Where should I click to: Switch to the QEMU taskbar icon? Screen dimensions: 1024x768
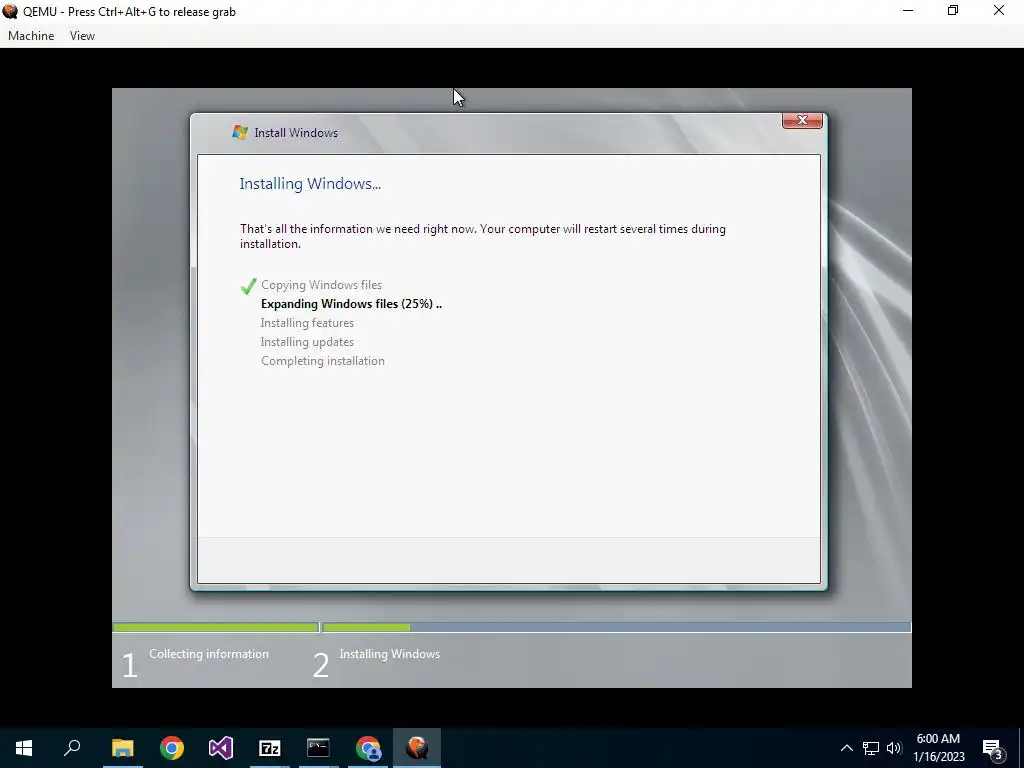[x=417, y=748]
